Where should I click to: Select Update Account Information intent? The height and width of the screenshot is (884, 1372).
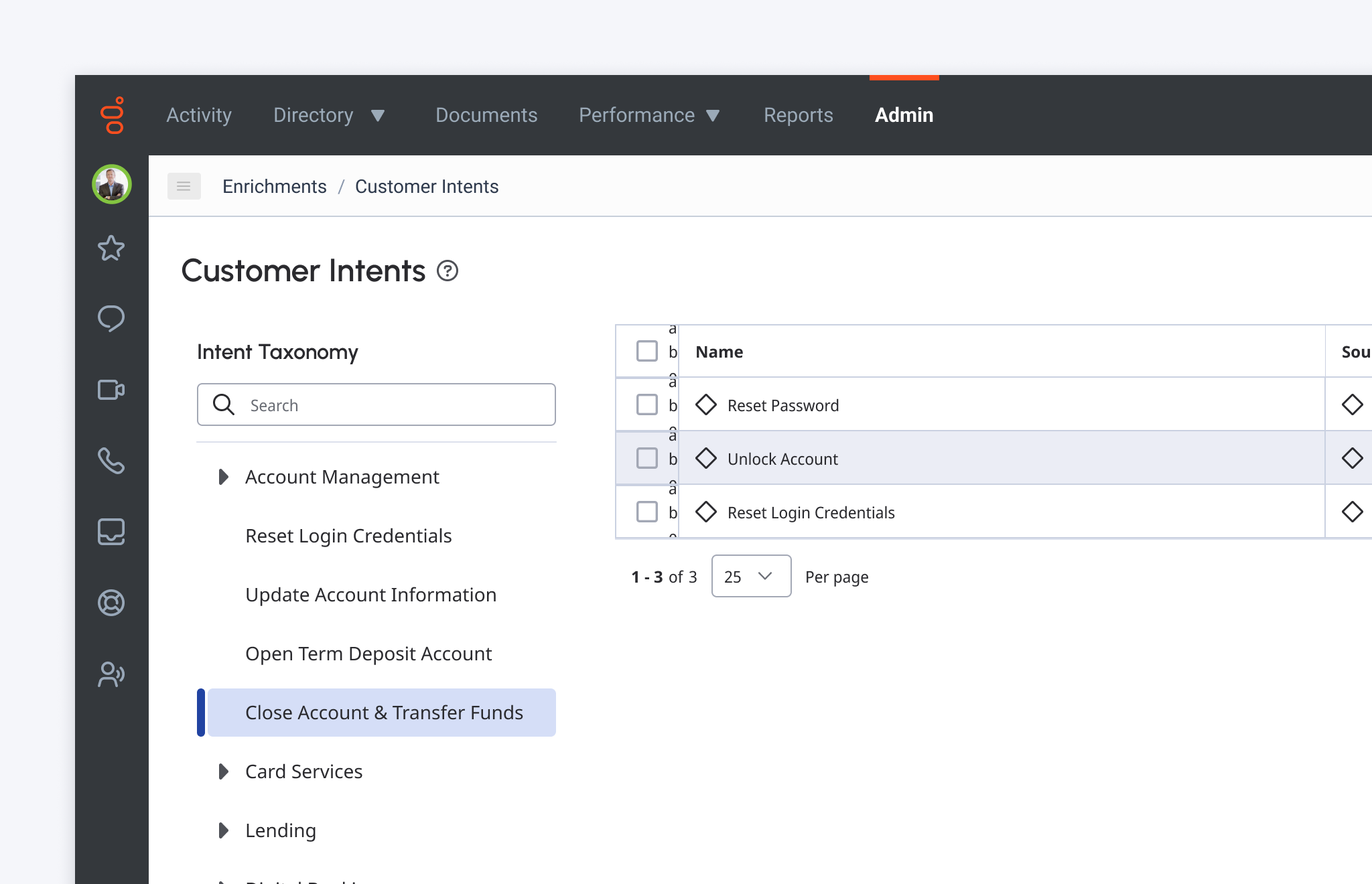[x=371, y=595]
